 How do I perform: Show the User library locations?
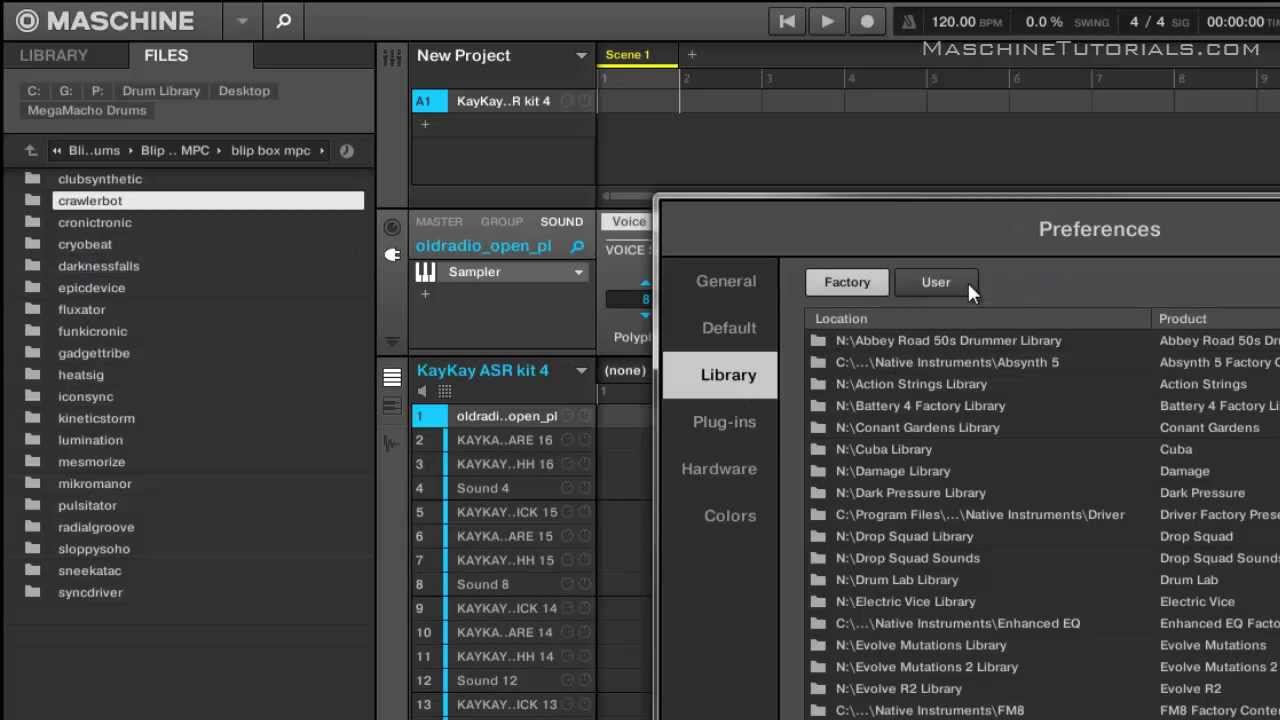pyautogui.click(x=936, y=282)
